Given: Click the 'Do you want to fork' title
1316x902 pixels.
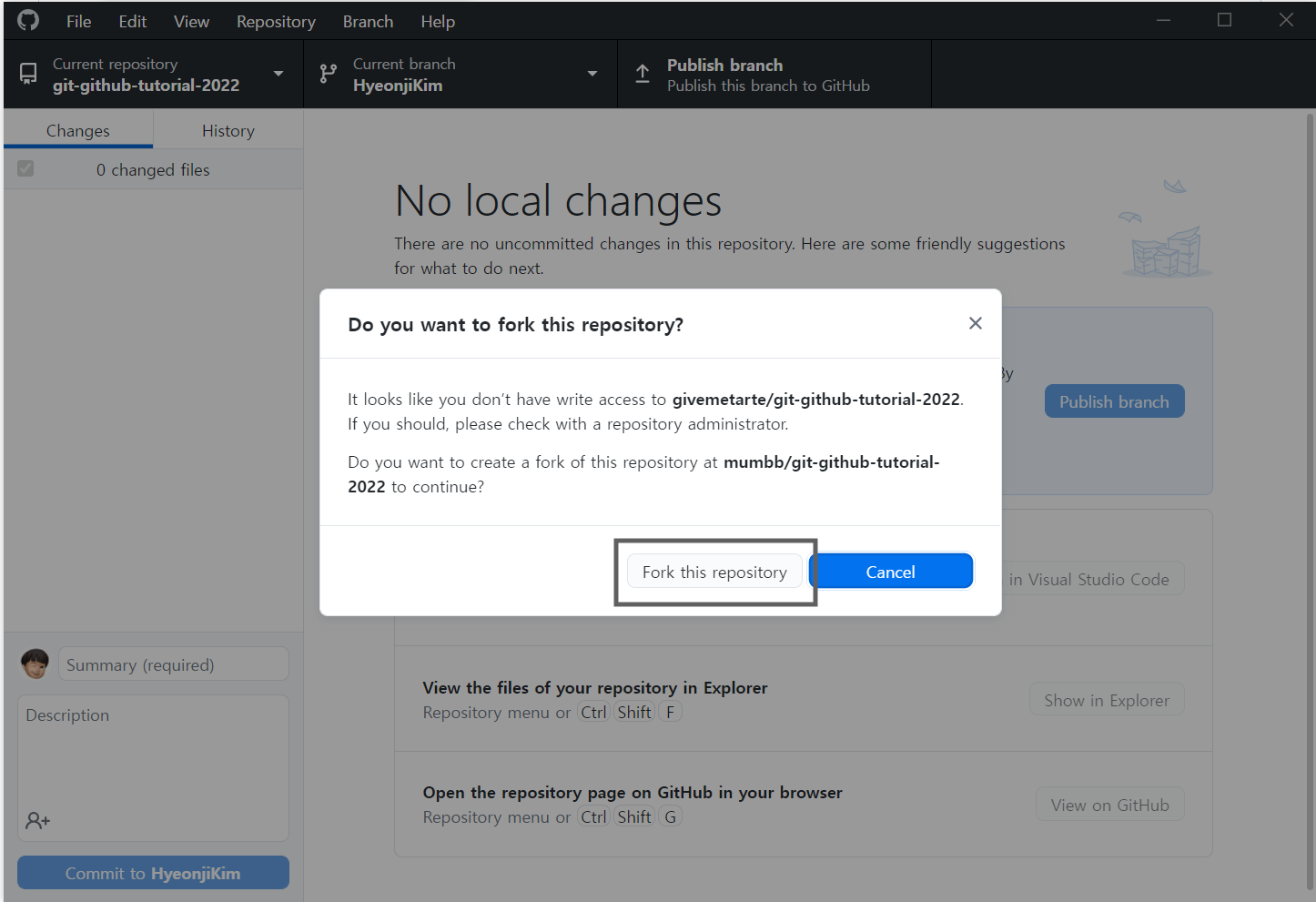Looking at the screenshot, I should 515,325.
